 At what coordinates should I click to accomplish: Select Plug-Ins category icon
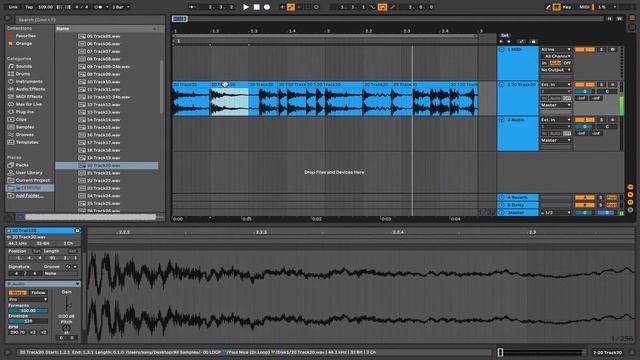click(x=11, y=112)
